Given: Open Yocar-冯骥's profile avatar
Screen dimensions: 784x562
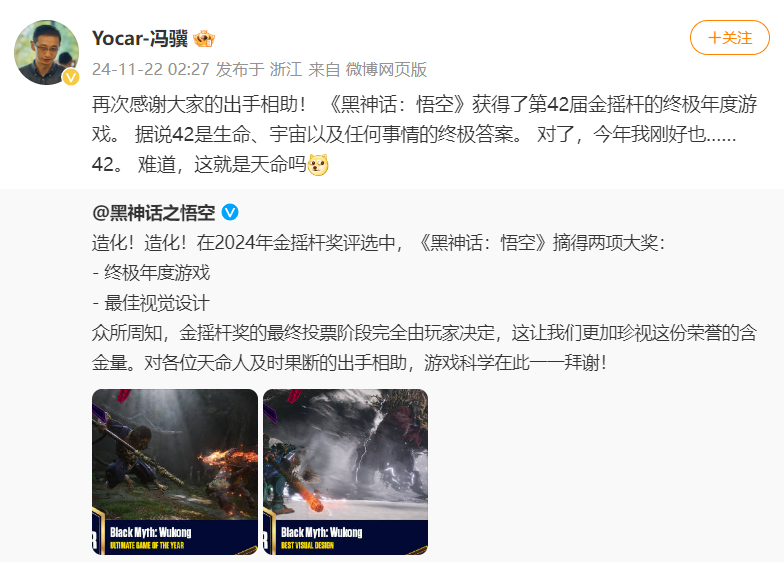Looking at the screenshot, I should coord(46,52).
